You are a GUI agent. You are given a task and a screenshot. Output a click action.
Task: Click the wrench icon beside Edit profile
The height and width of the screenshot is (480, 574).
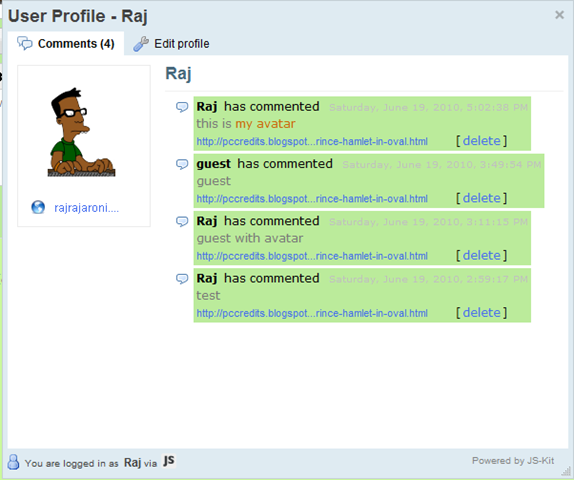[141, 44]
